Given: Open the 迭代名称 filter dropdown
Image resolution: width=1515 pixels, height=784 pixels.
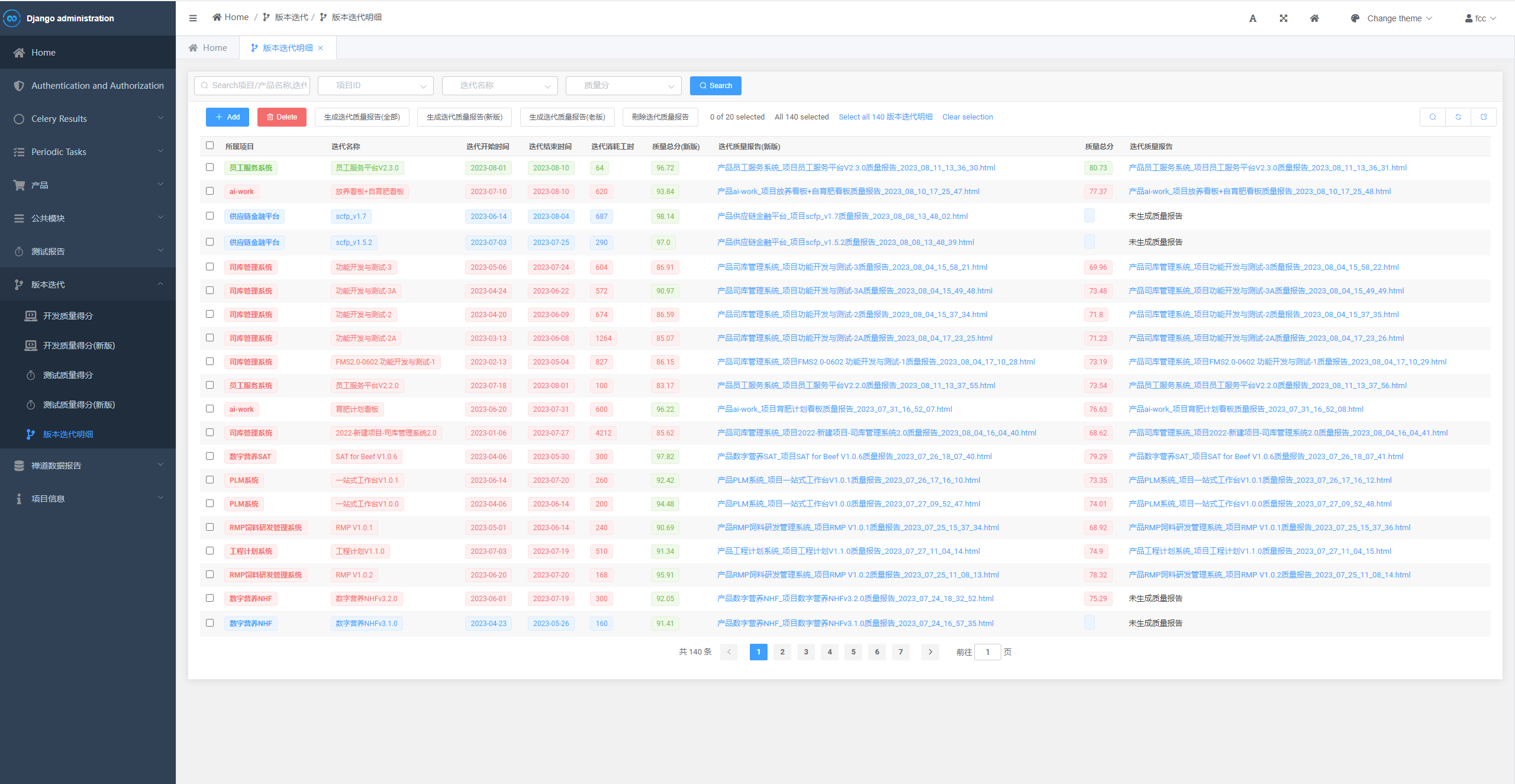Looking at the screenshot, I should [x=500, y=86].
